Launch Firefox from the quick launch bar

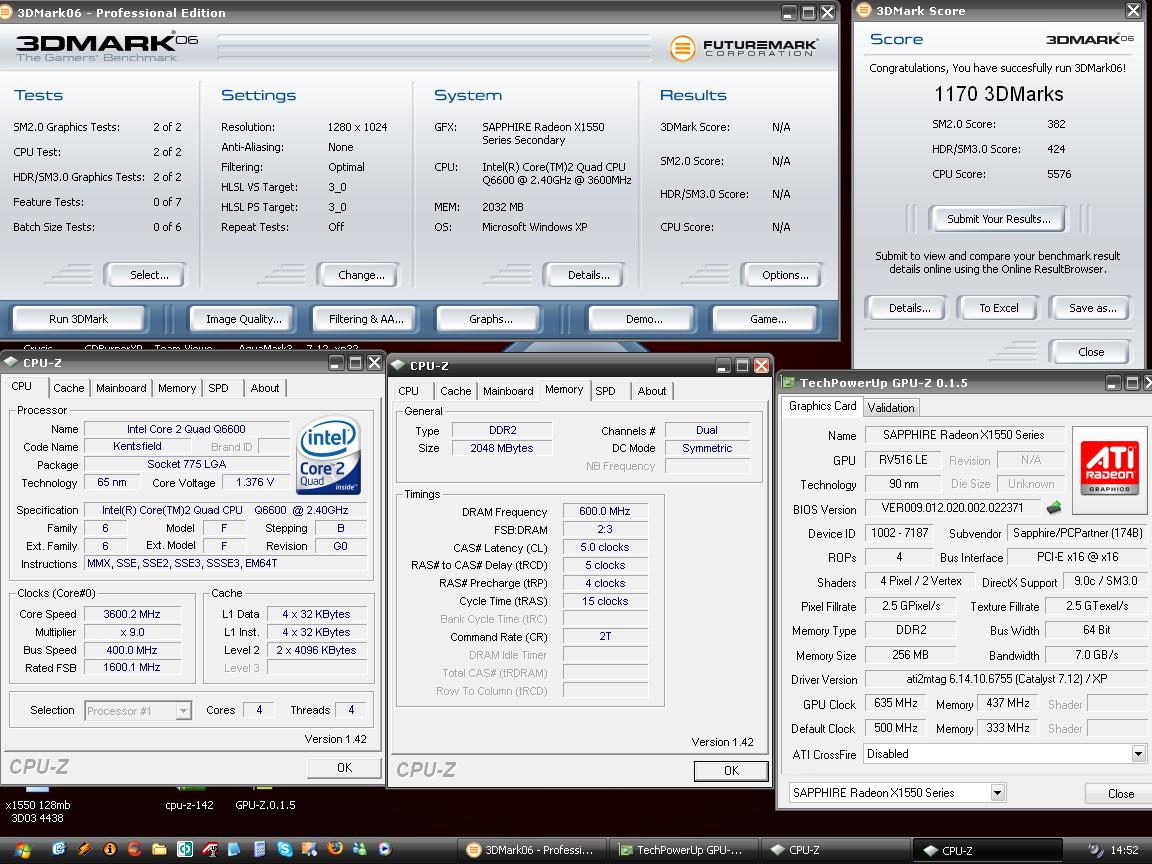coord(335,848)
